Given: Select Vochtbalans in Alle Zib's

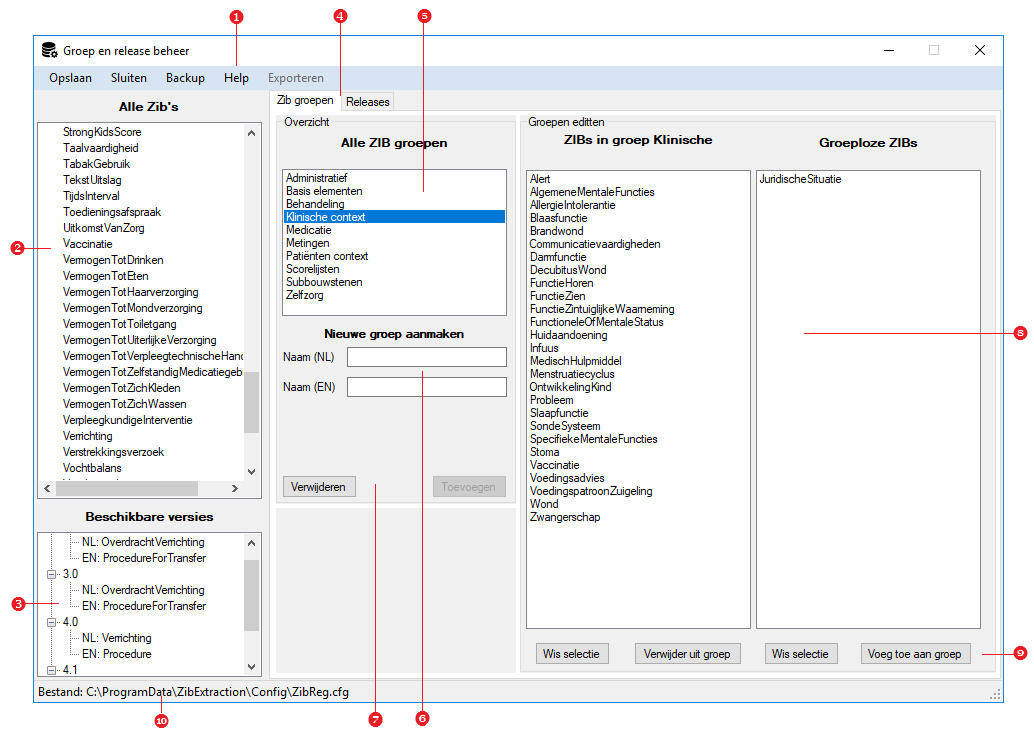Looking at the screenshot, I should pos(92,468).
